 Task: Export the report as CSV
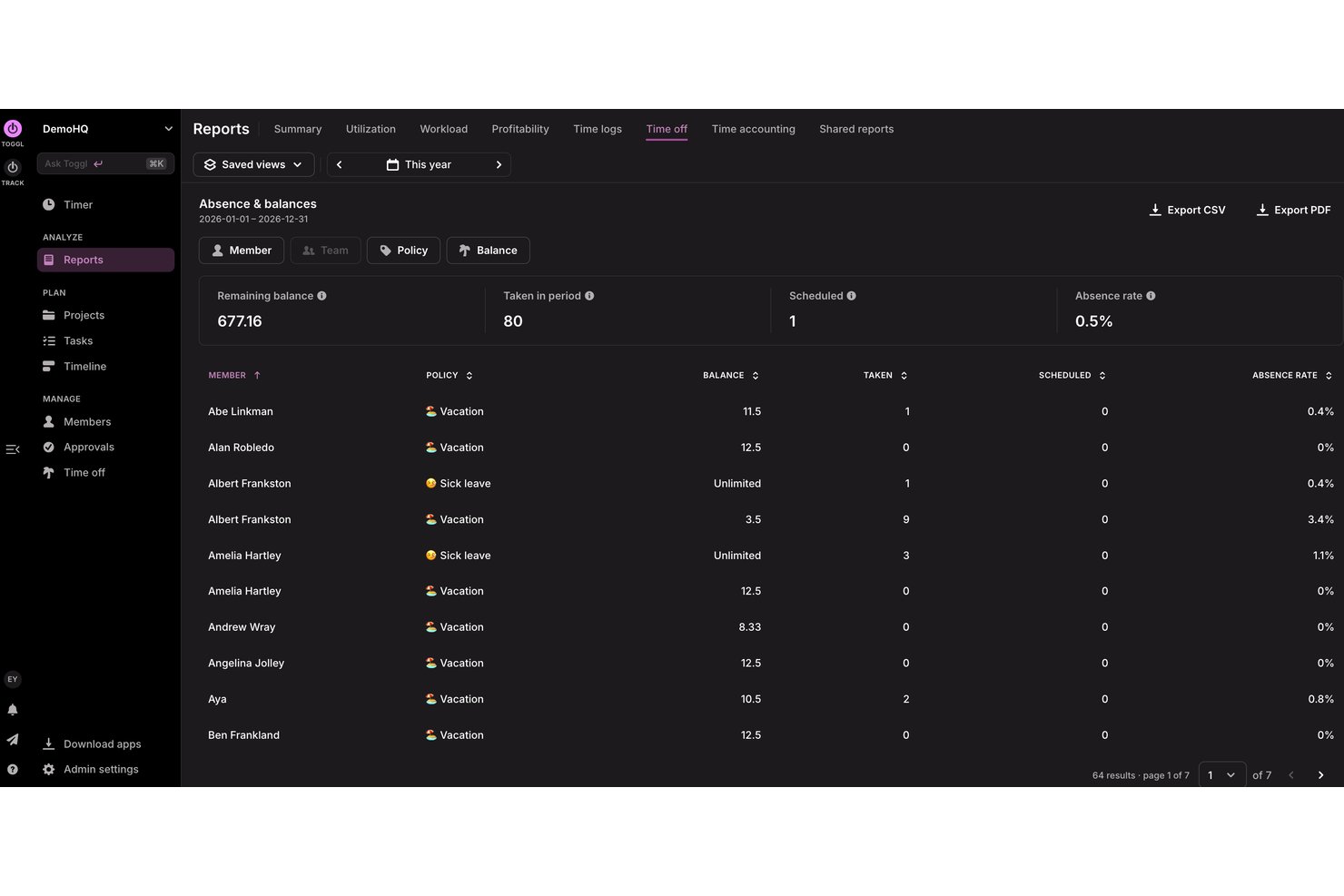coord(1188,210)
